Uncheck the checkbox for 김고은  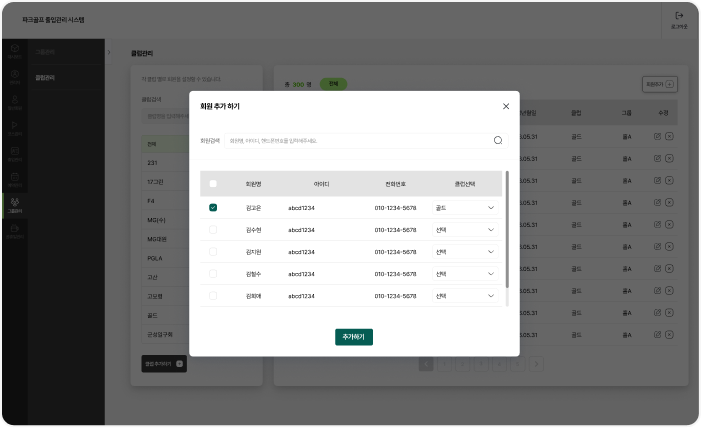[213, 208]
